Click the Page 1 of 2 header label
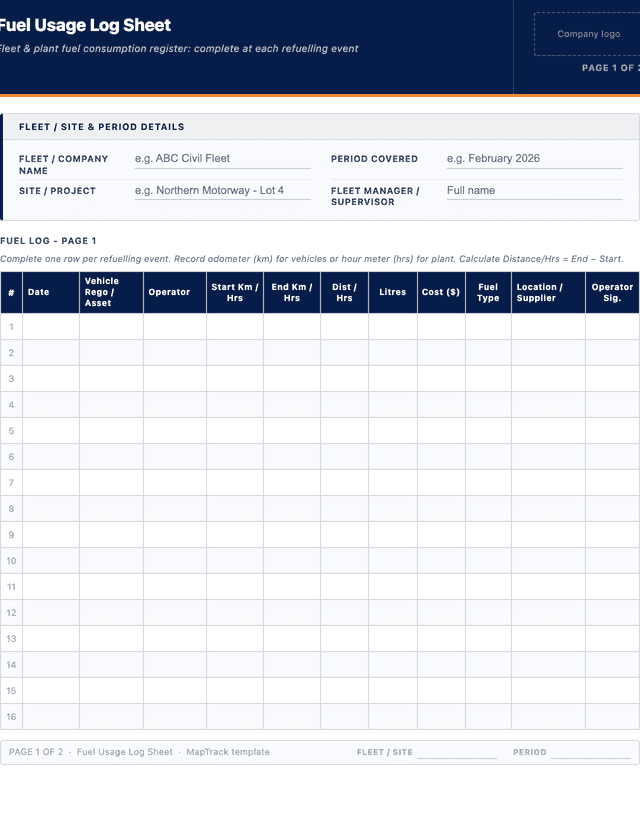 (610, 68)
